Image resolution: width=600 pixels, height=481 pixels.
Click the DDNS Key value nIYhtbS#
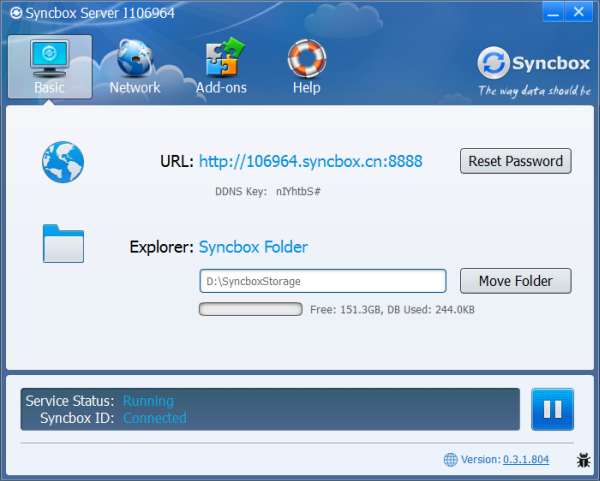pos(298,191)
